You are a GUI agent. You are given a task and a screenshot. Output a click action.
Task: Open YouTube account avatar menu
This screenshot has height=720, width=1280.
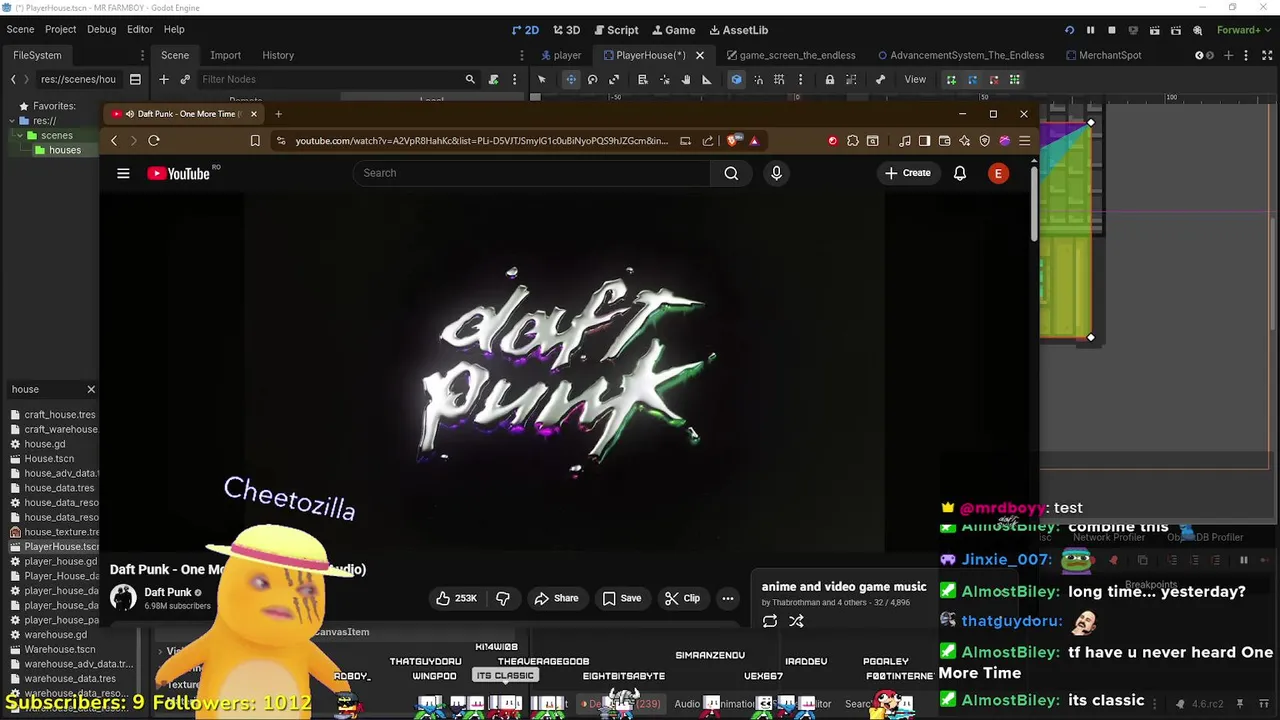pos(998,173)
